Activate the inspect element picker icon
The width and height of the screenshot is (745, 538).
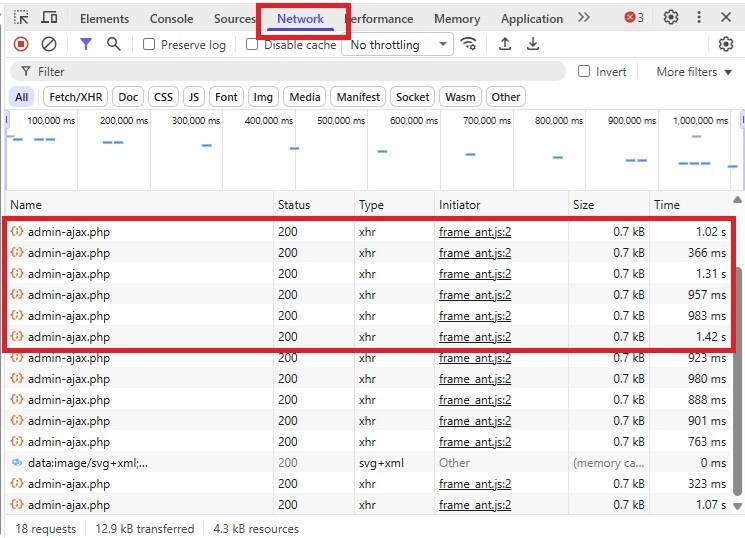[21, 18]
